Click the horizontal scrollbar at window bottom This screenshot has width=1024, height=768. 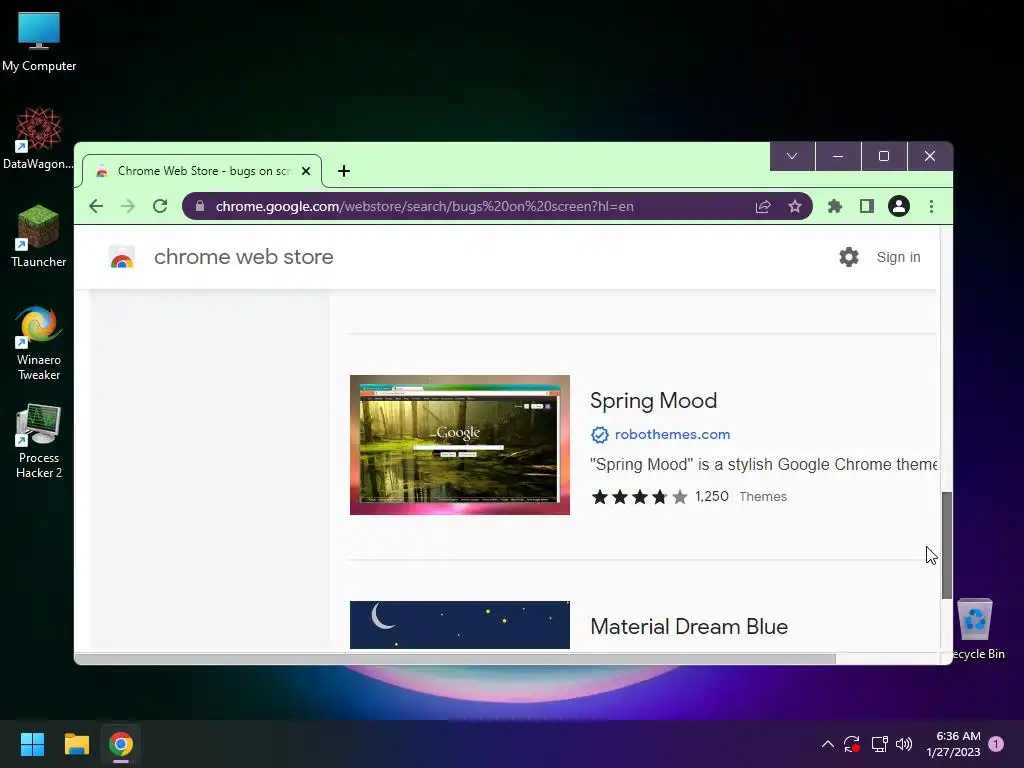[x=455, y=658]
